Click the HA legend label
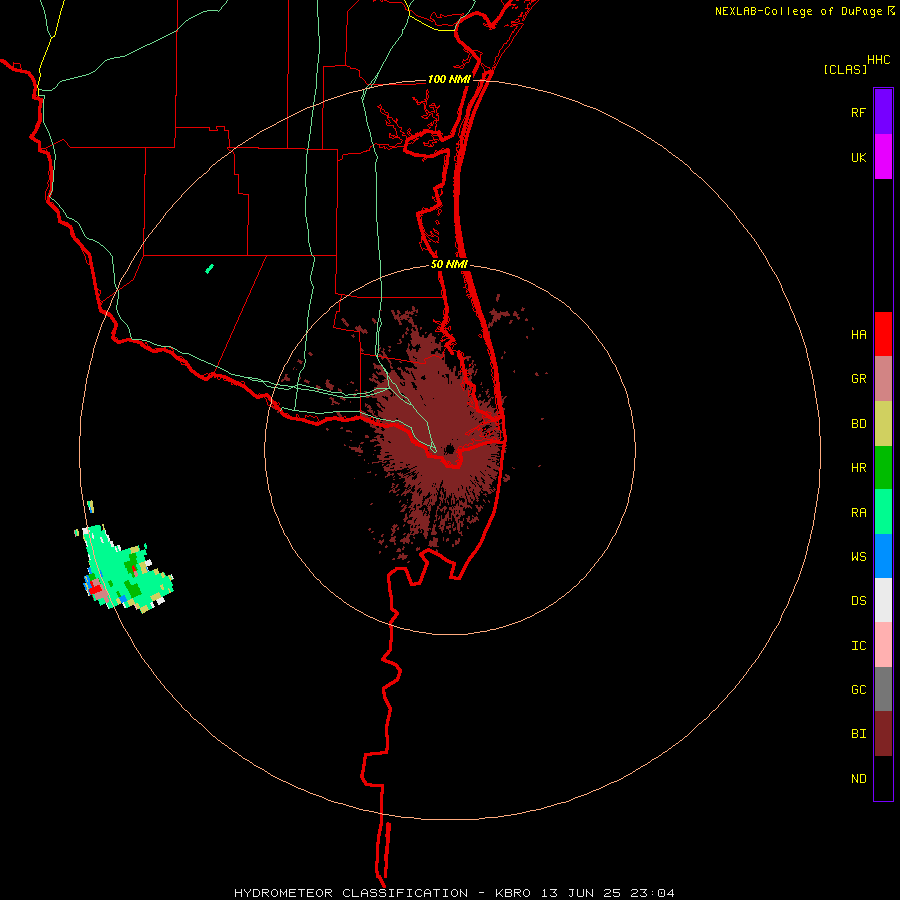 click(x=858, y=335)
